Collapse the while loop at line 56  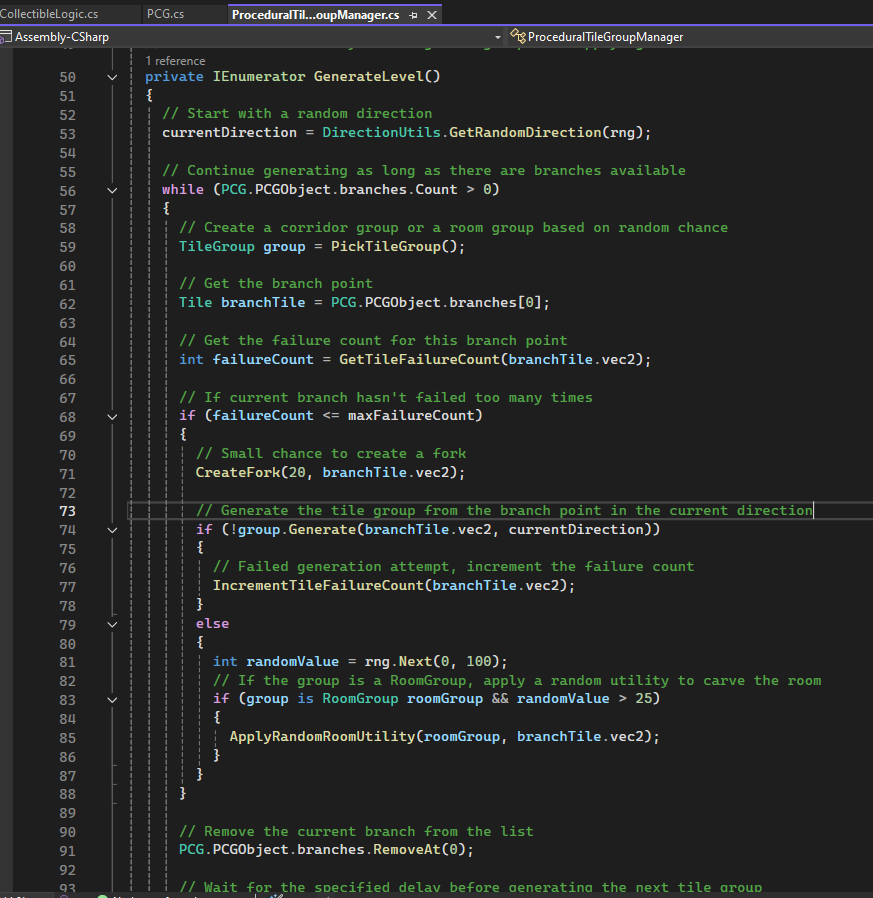pos(112,190)
